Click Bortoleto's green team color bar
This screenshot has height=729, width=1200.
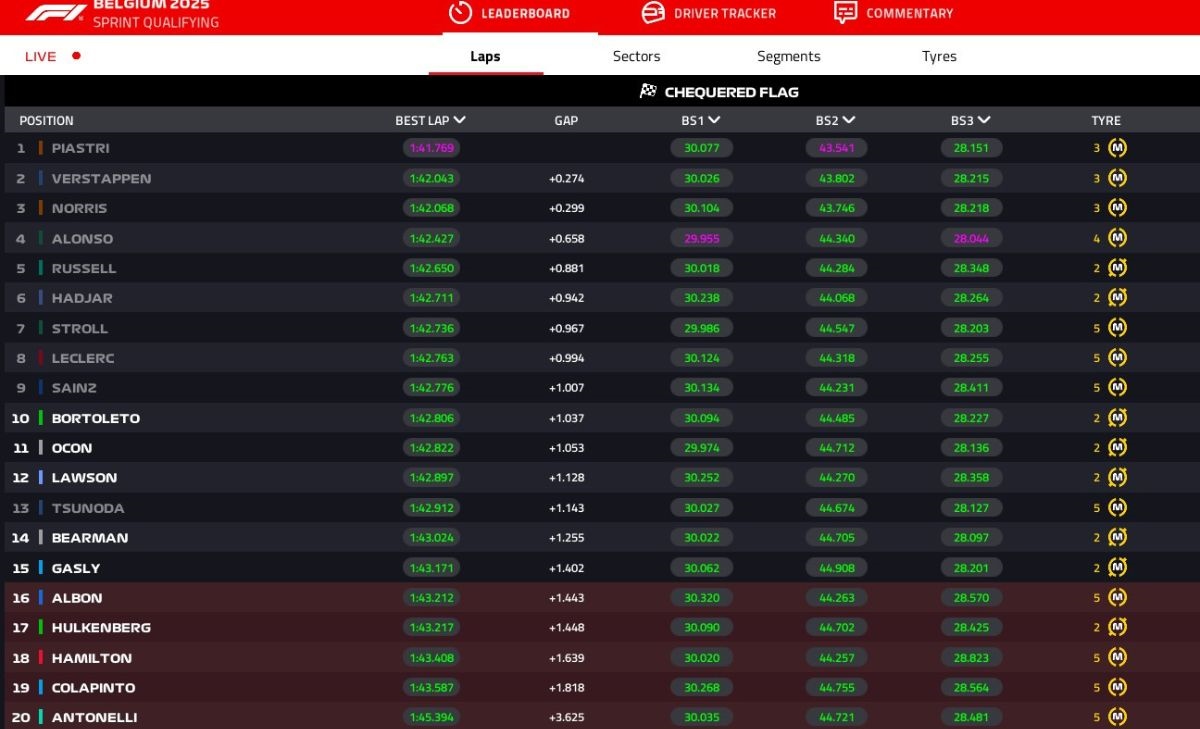coord(41,418)
